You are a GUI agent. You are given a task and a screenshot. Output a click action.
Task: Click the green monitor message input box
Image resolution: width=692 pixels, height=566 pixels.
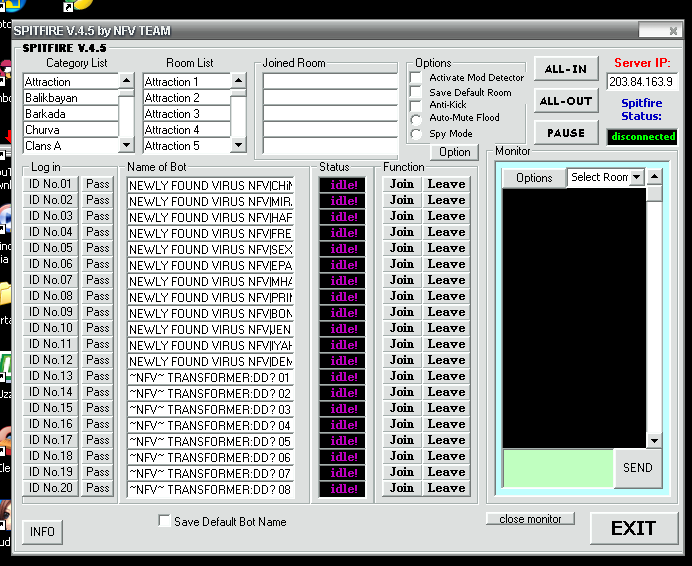(x=558, y=468)
